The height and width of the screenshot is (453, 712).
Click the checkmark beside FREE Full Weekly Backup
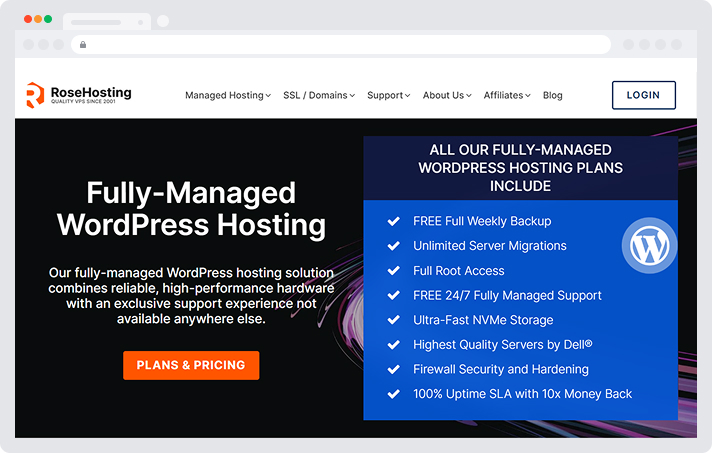[393, 221]
